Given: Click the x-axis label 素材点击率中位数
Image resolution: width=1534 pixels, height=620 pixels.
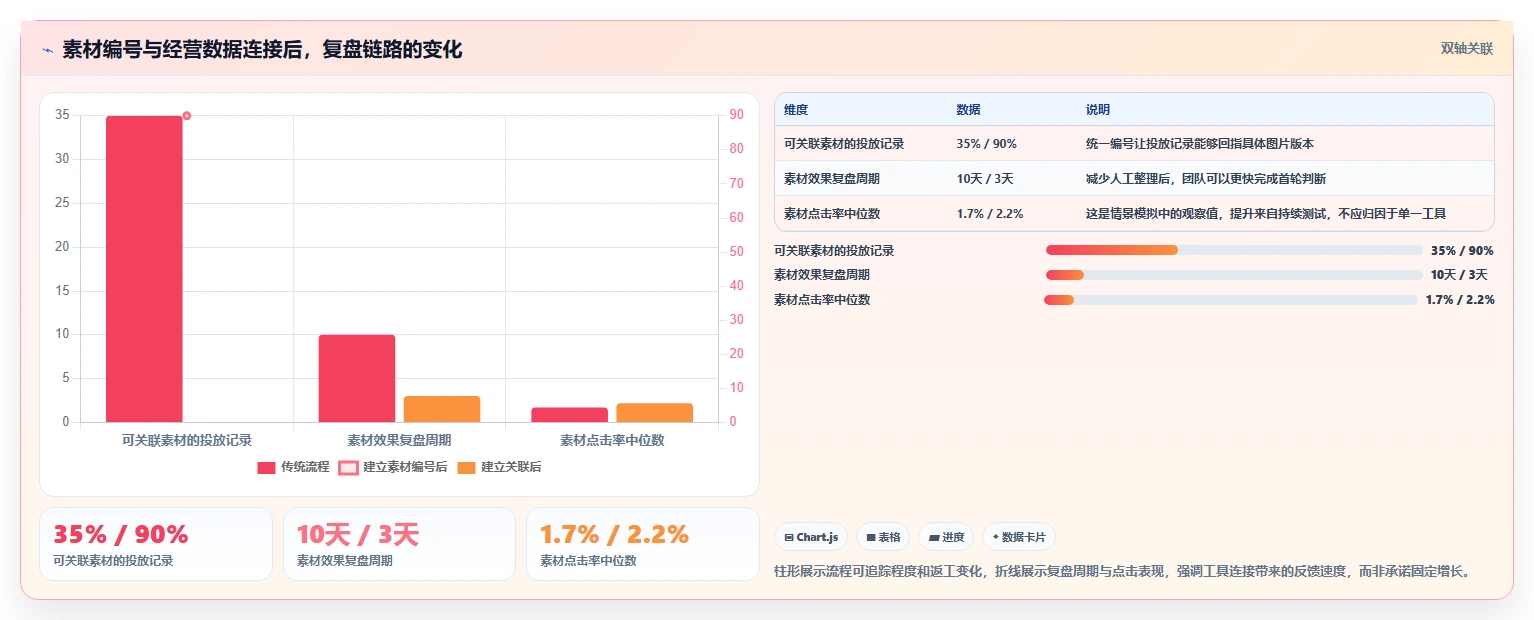Looking at the screenshot, I should (612, 440).
